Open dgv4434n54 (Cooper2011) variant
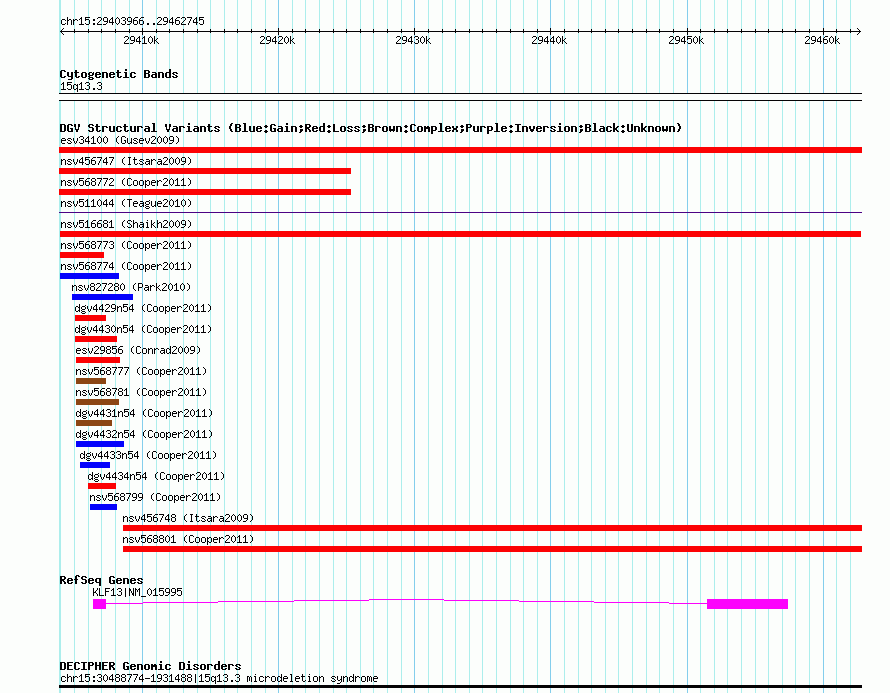Screen dimensions: 890x693 pos(156,476)
